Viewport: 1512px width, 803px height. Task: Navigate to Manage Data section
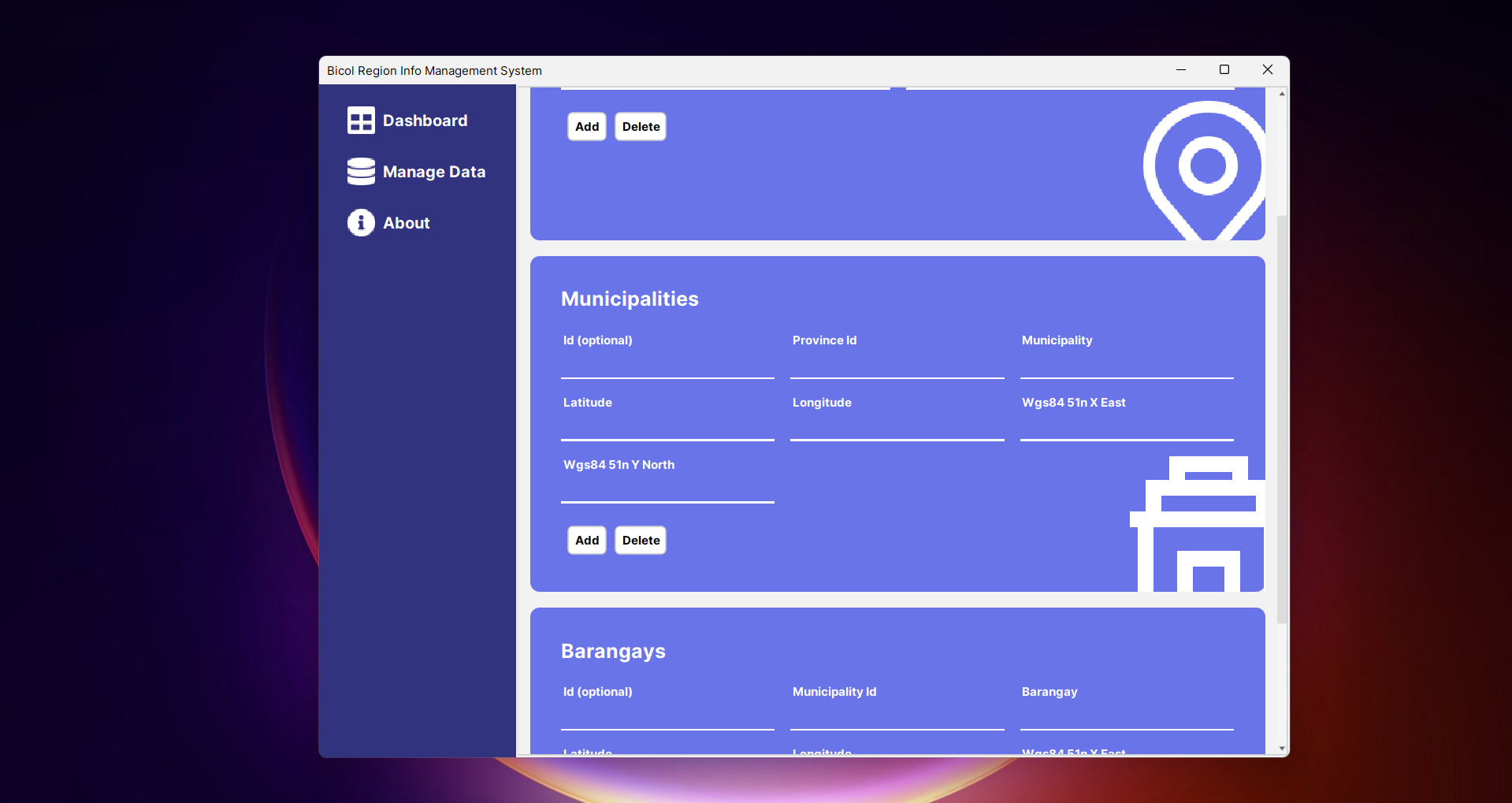433,171
